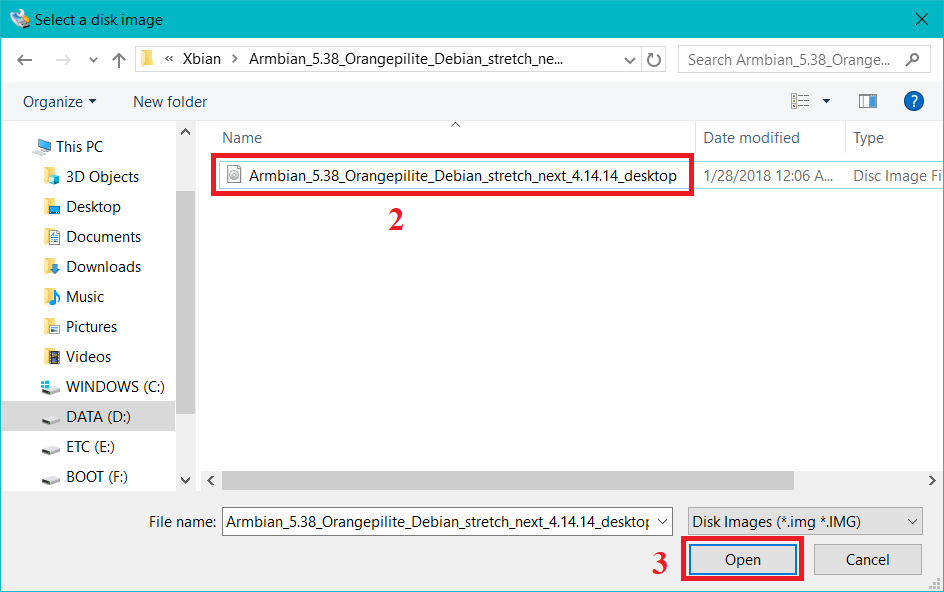
Task: Open the Help button
Action: 913,101
